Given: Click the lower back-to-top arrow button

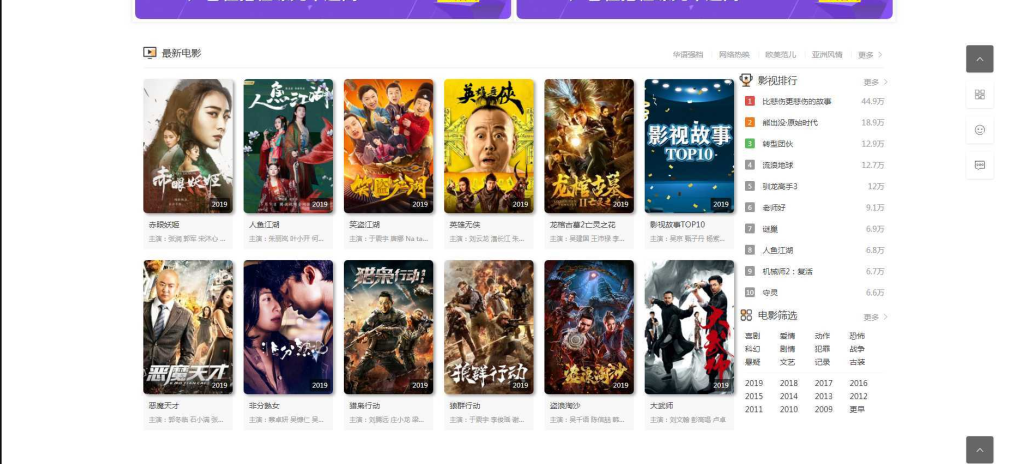Looking at the screenshot, I should coord(980,450).
